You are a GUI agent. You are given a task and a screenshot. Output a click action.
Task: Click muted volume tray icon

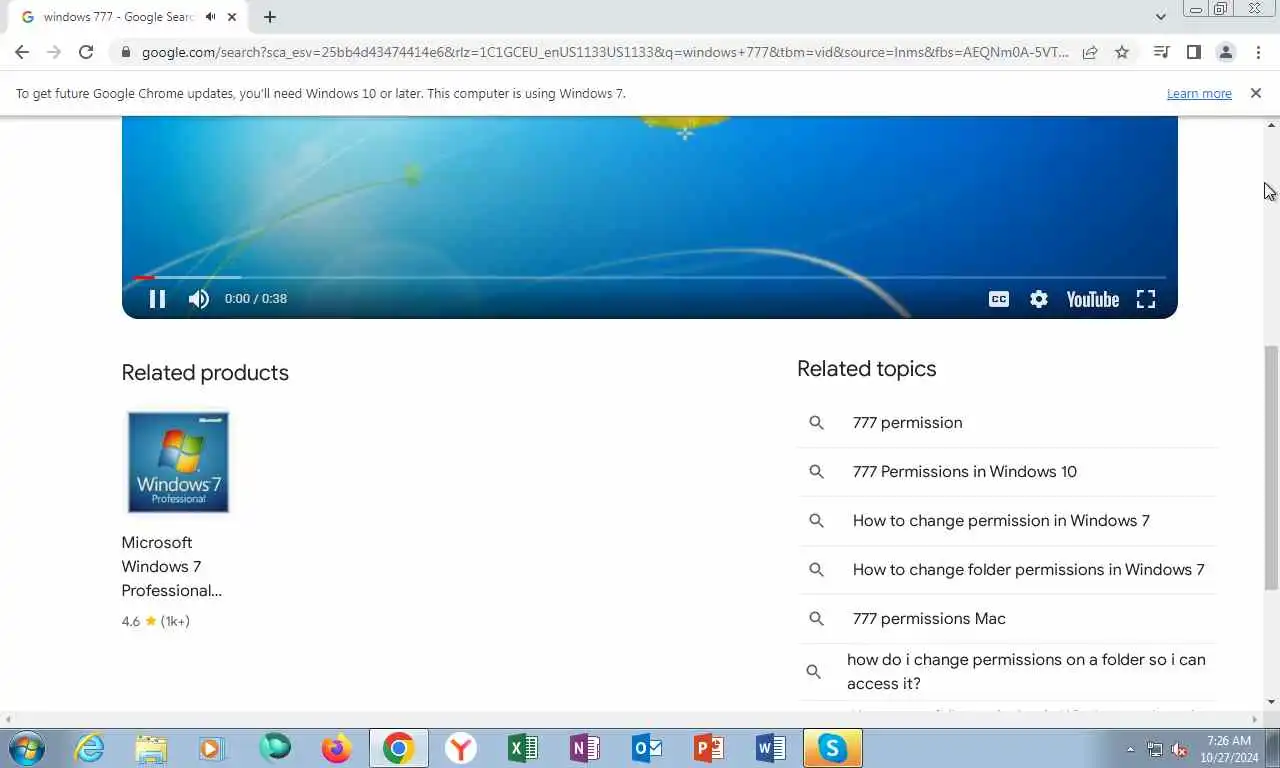coord(1179,749)
